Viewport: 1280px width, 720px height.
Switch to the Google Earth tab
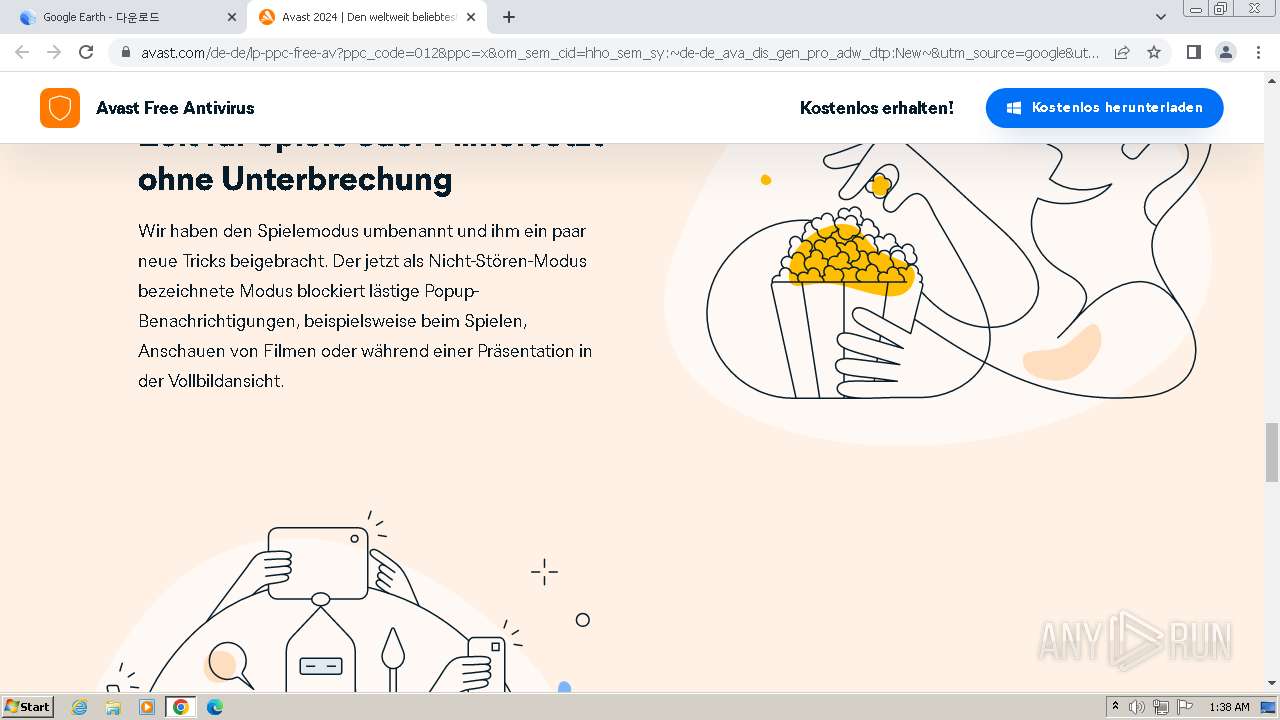click(126, 17)
